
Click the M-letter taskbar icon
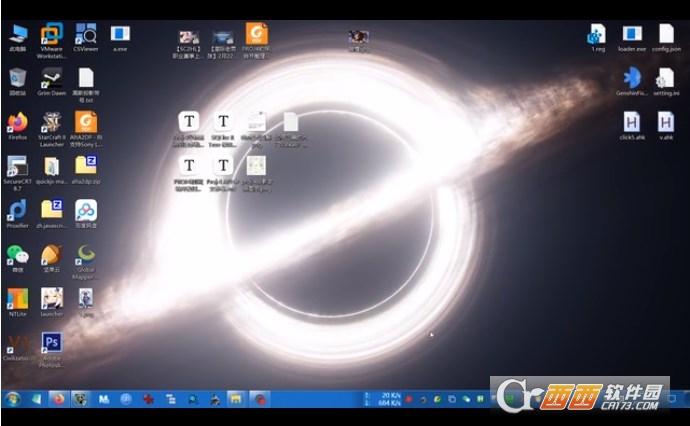click(104, 400)
